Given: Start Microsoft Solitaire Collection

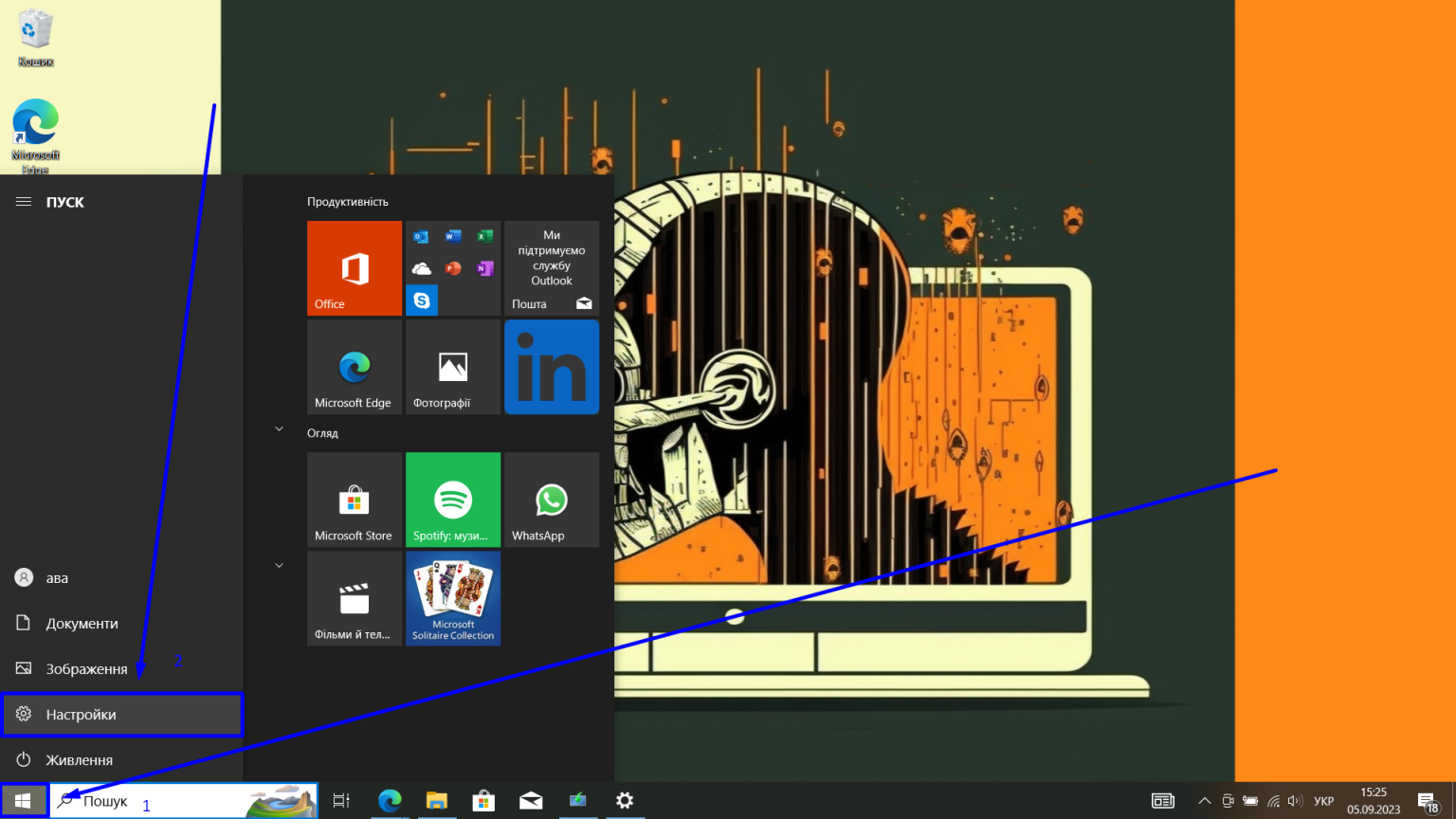Looking at the screenshot, I should click(x=452, y=598).
